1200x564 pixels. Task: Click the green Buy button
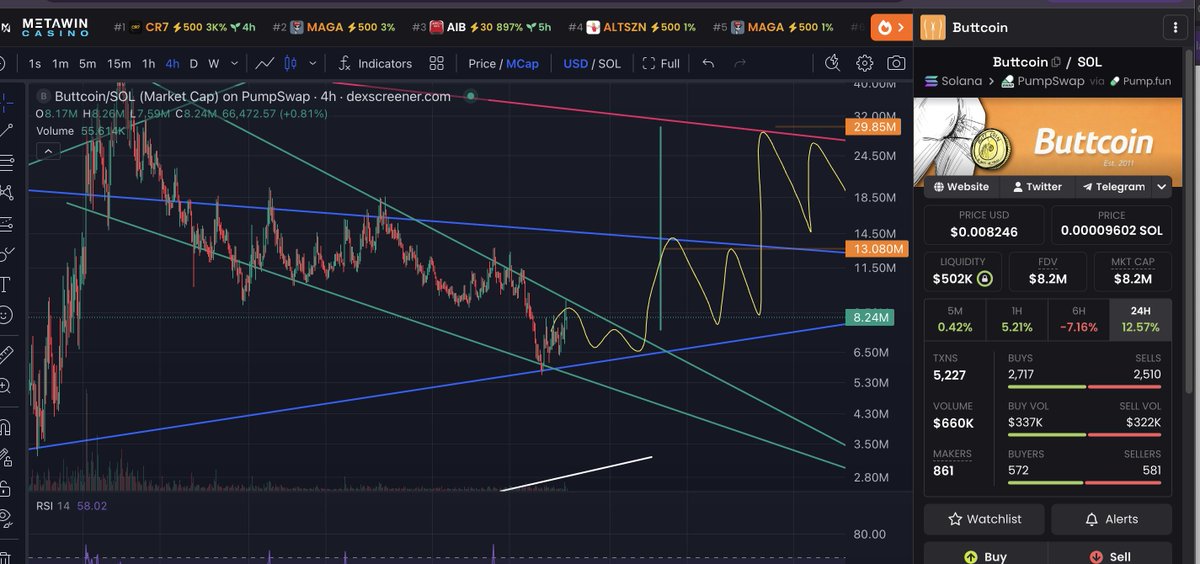click(984, 555)
